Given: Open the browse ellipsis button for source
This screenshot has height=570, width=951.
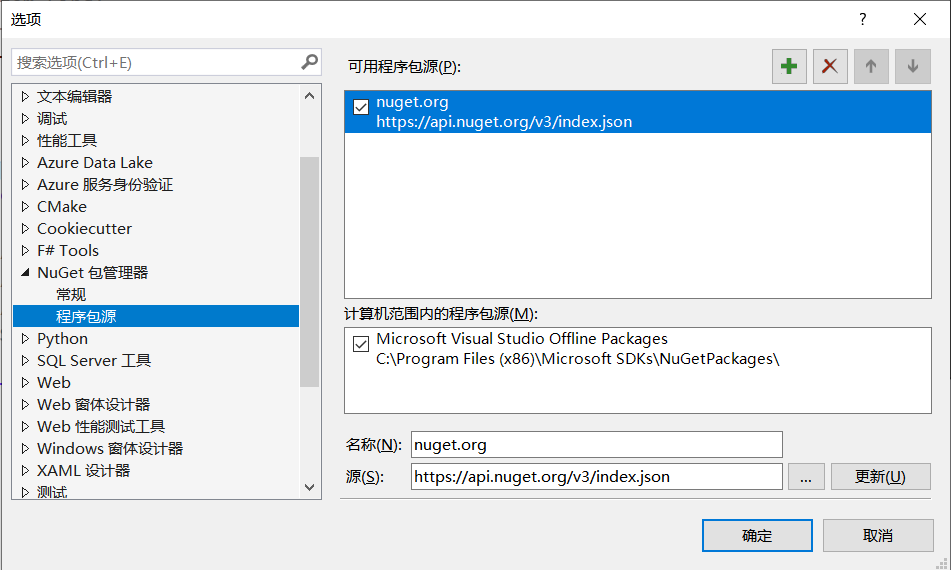Looking at the screenshot, I should pyautogui.click(x=806, y=477).
